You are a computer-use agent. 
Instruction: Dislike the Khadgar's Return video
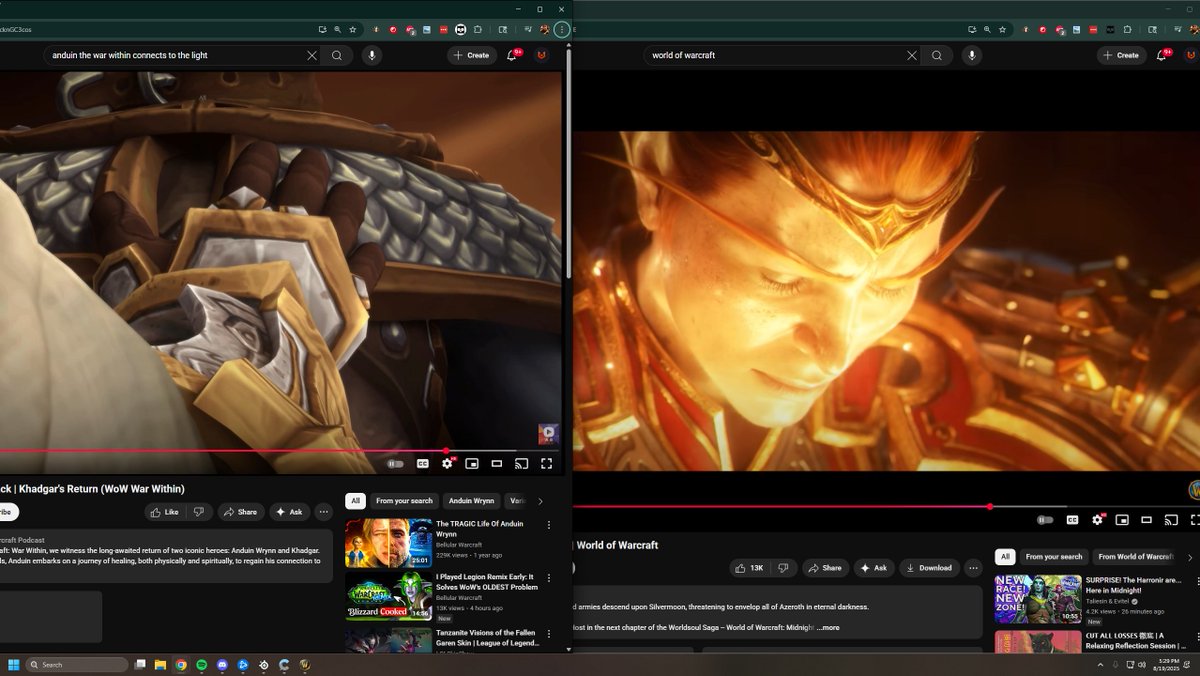pyautogui.click(x=198, y=512)
